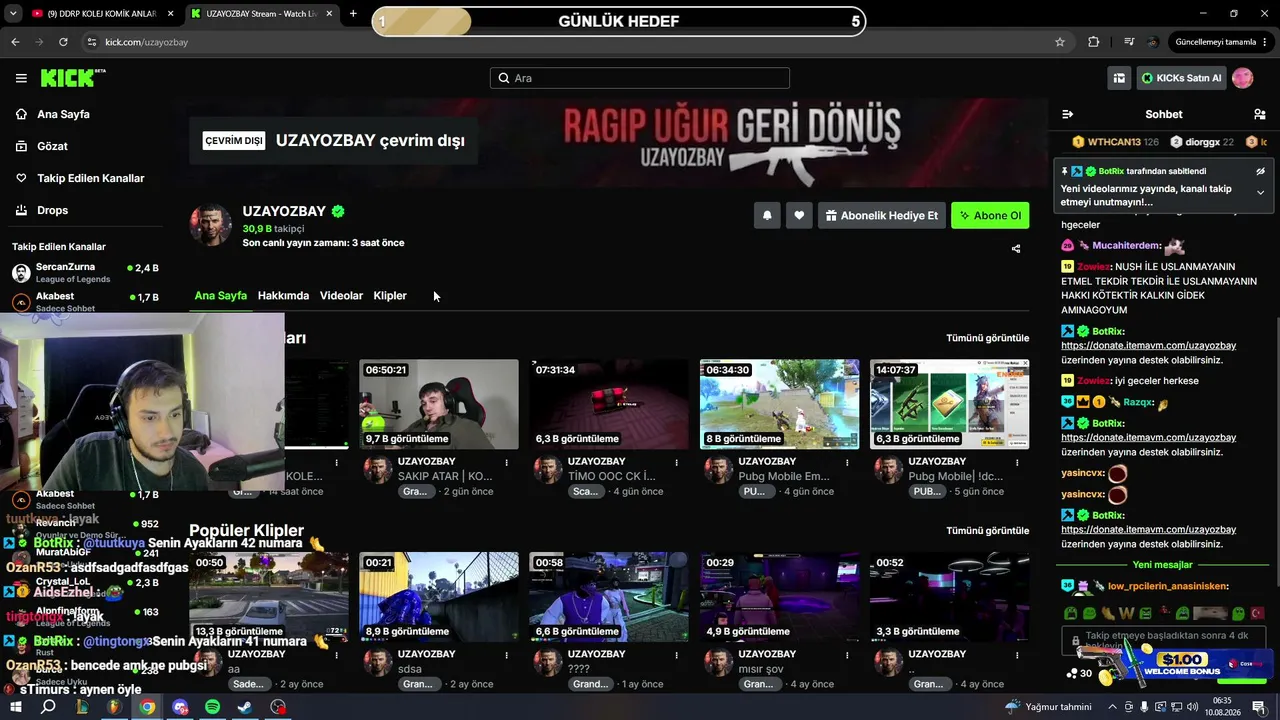Open Windows taskbar search

pos(48,707)
